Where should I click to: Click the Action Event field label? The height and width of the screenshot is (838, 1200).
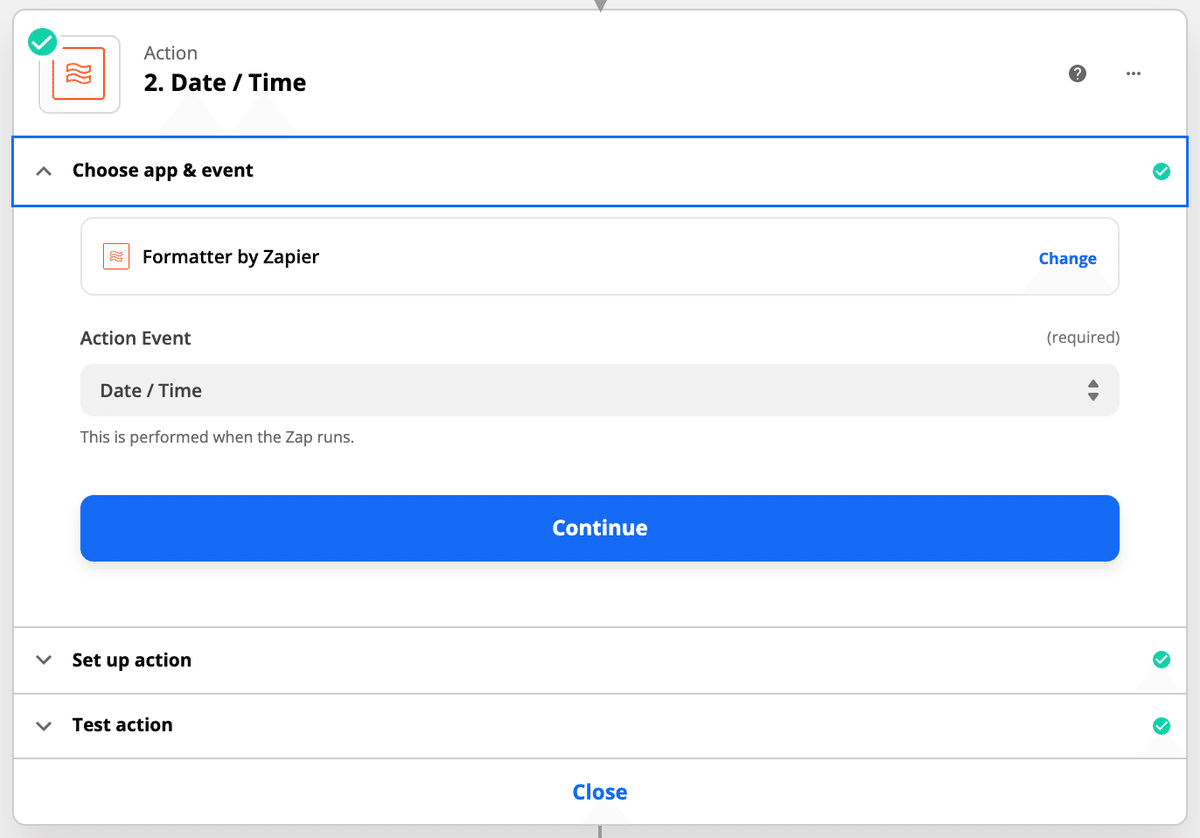pyautogui.click(x=135, y=338)
